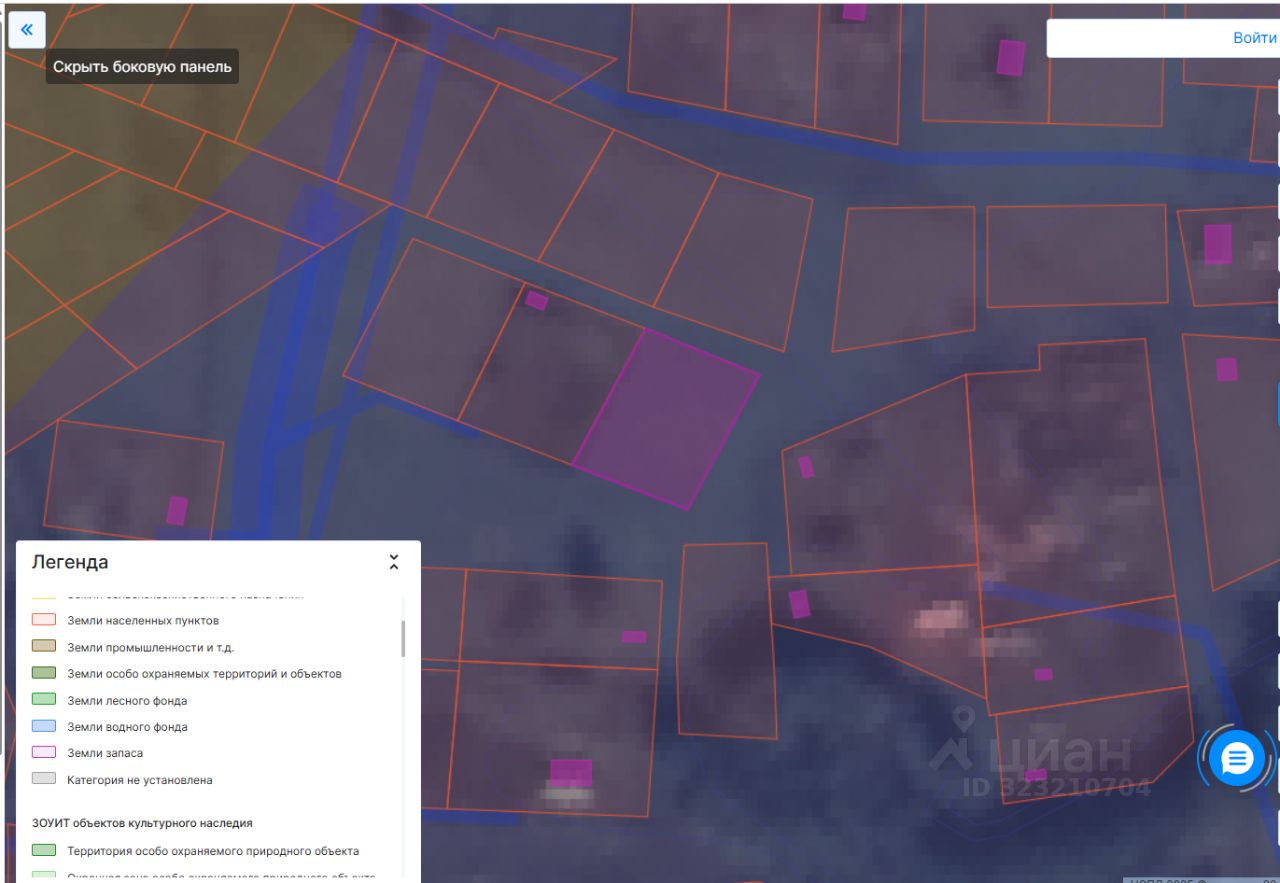Select the highlighted magenta land parcel
This screenshot has height=883, width=1280.
coord(666,419)
